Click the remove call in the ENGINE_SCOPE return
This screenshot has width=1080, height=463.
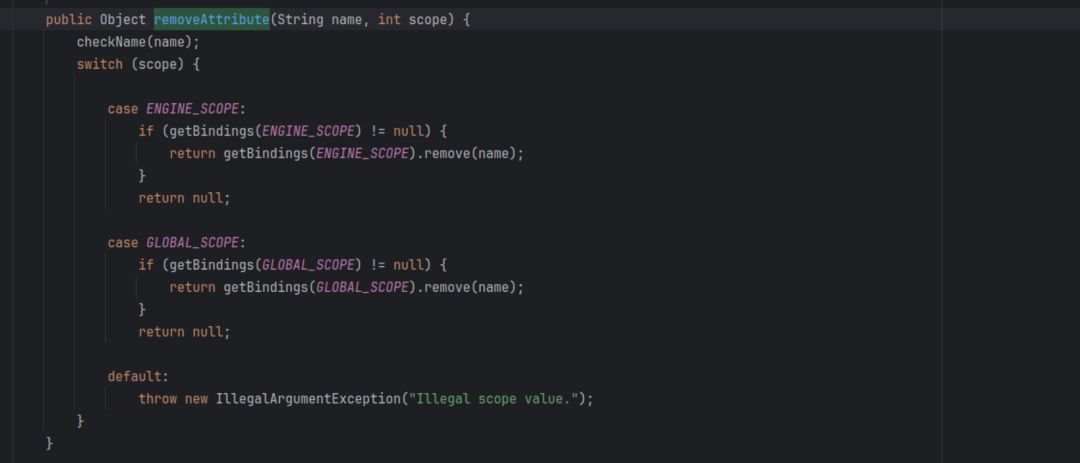(447, 154)
